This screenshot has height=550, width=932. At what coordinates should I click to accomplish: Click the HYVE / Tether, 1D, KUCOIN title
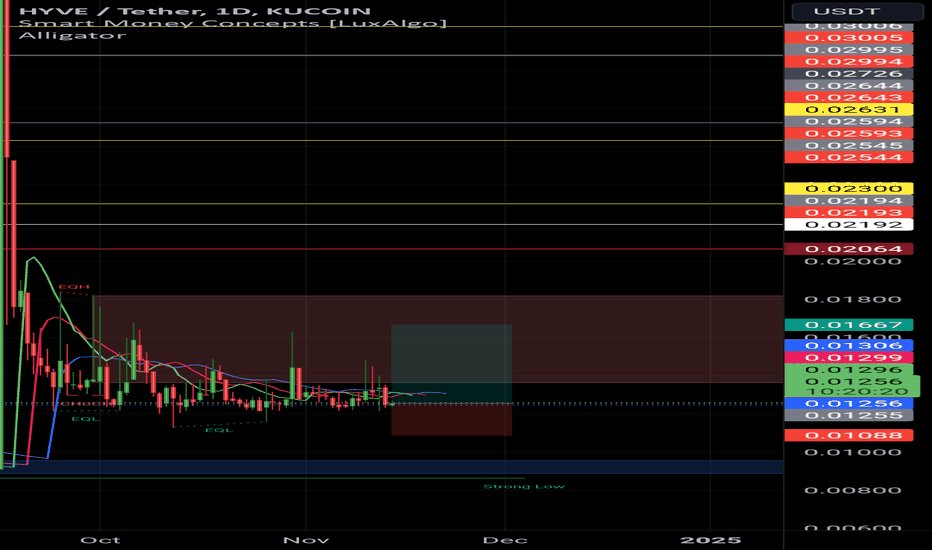click(194, 11)
